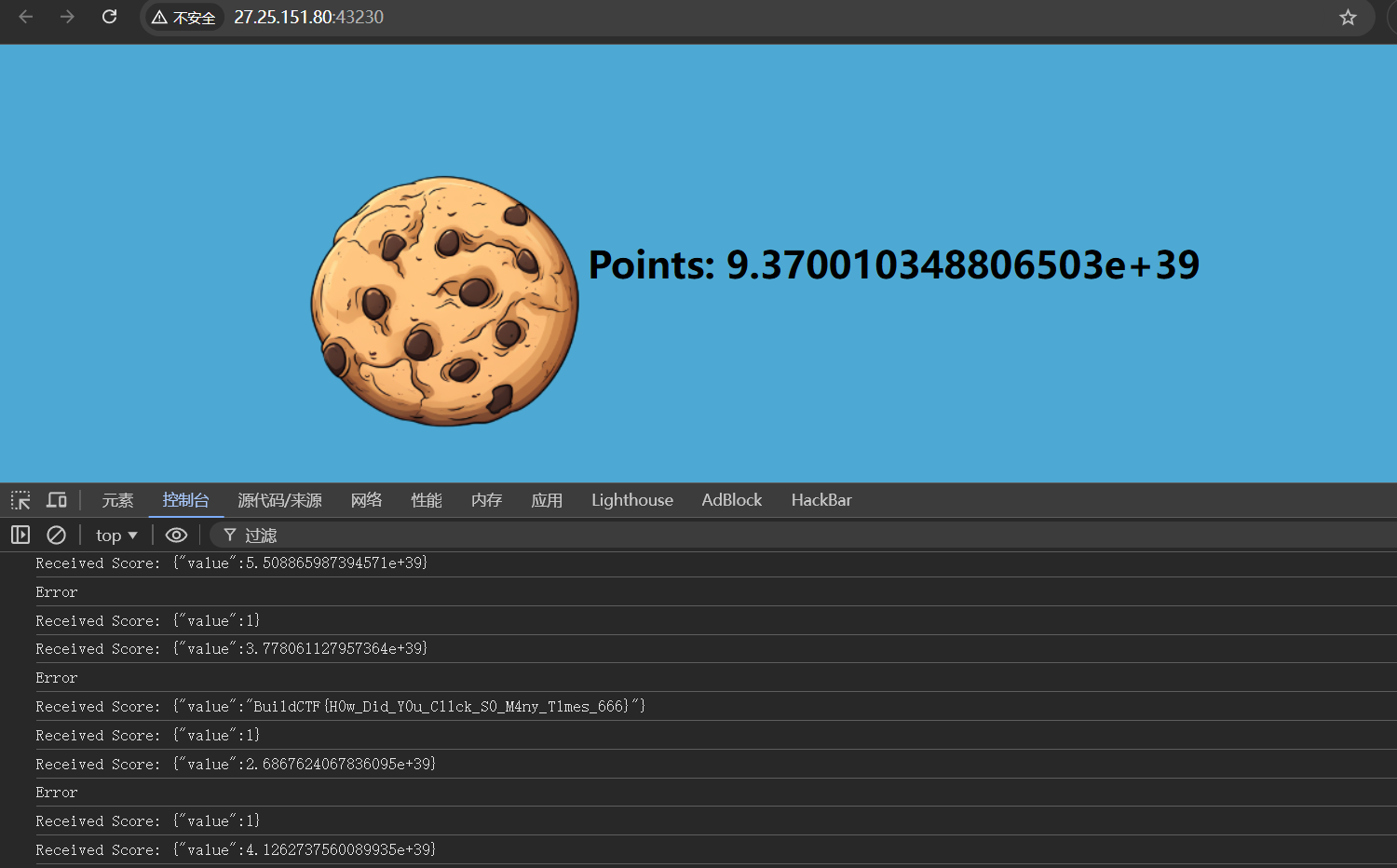The height and width of the screenshot is (868, 1397).
Task: Click the browser forward arrow
Action: 67,17
